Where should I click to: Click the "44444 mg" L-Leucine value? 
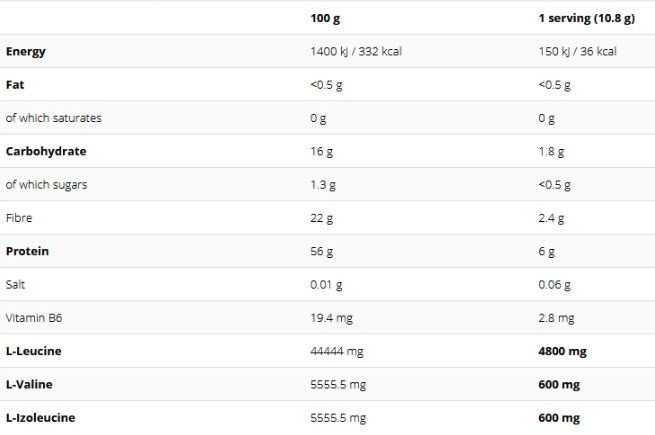[x=338, y=351]
